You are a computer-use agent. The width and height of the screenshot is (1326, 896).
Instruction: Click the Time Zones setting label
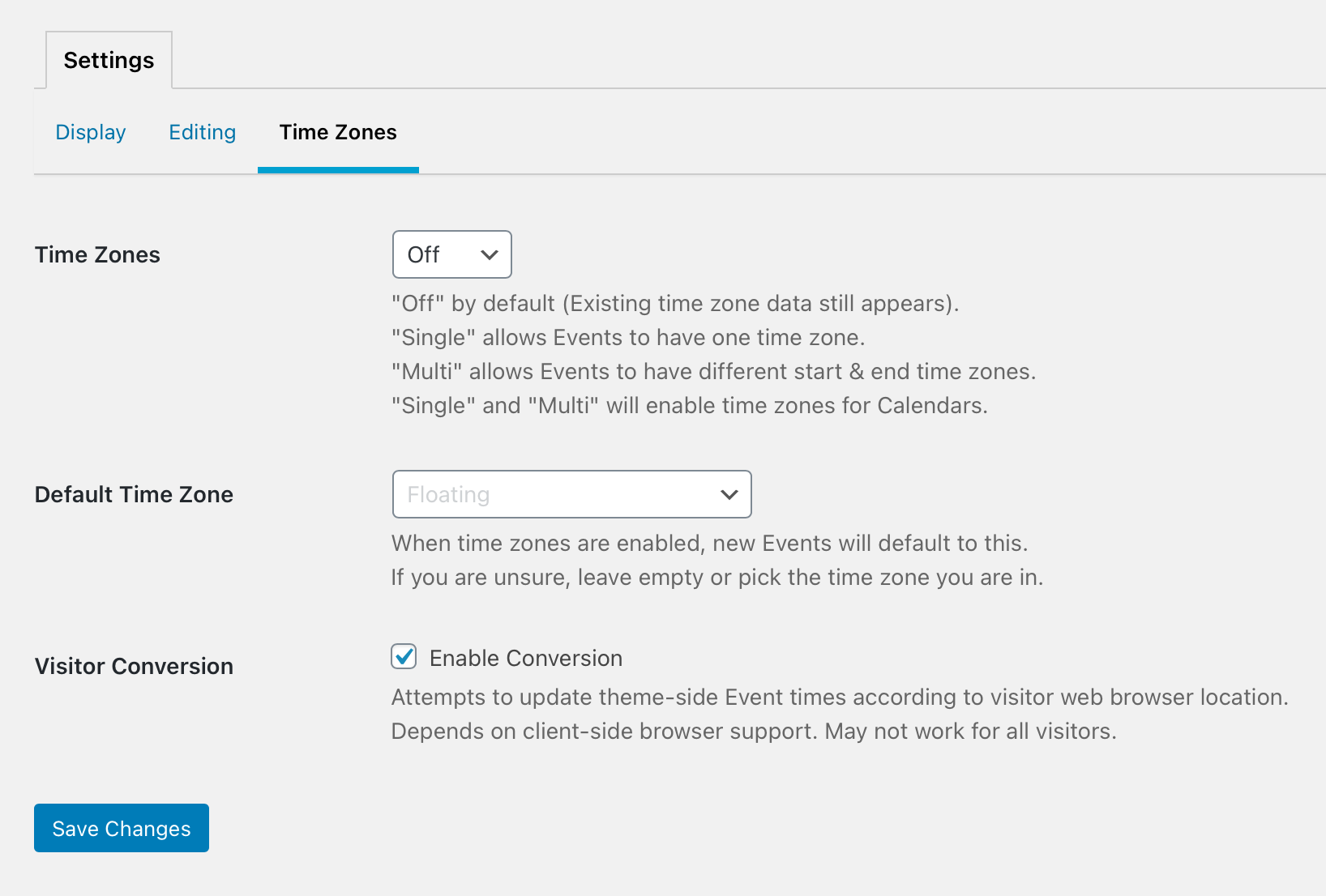pos(96,254)
